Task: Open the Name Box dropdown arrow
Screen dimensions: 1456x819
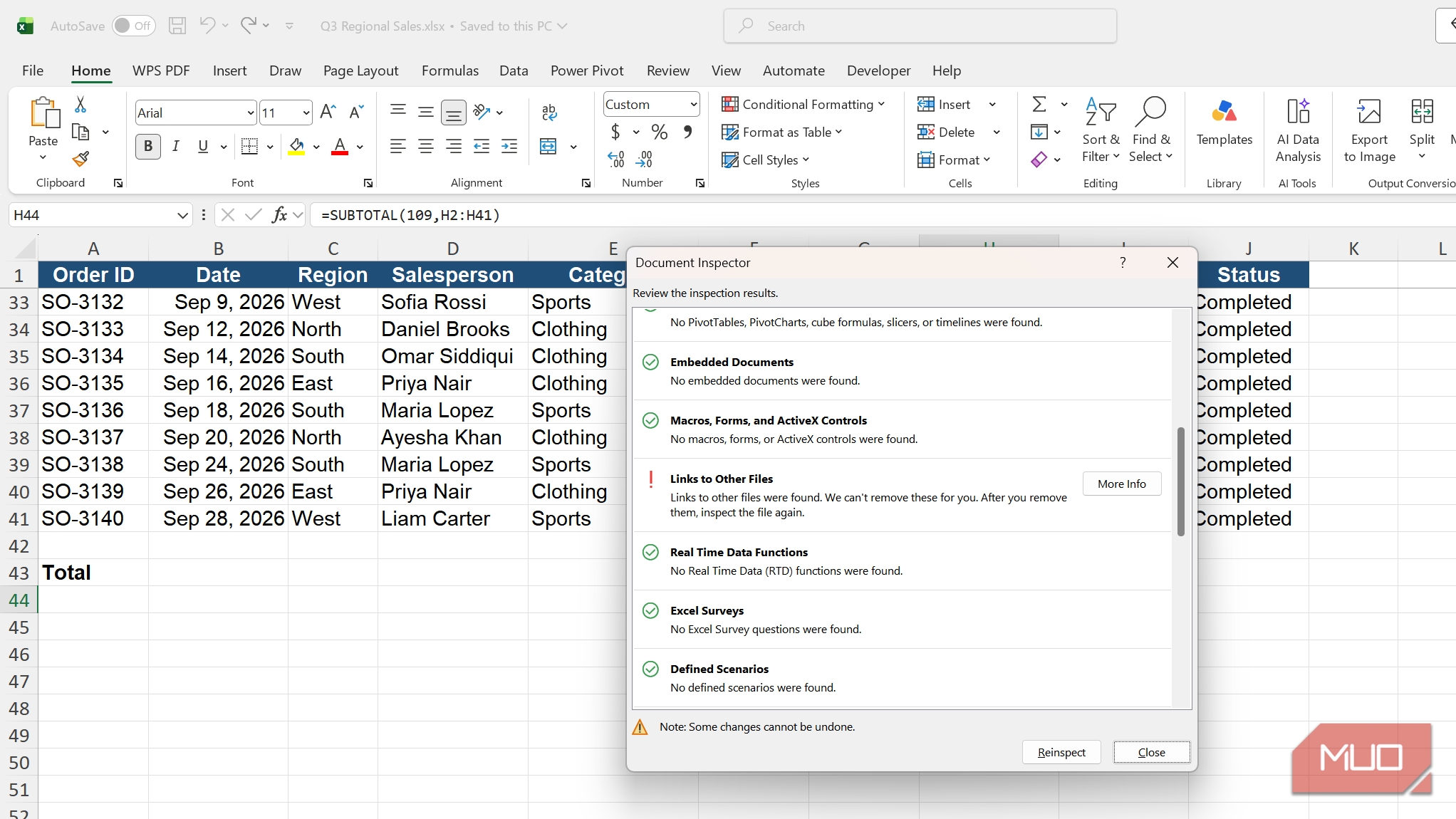Action: (x=182, y=215)
